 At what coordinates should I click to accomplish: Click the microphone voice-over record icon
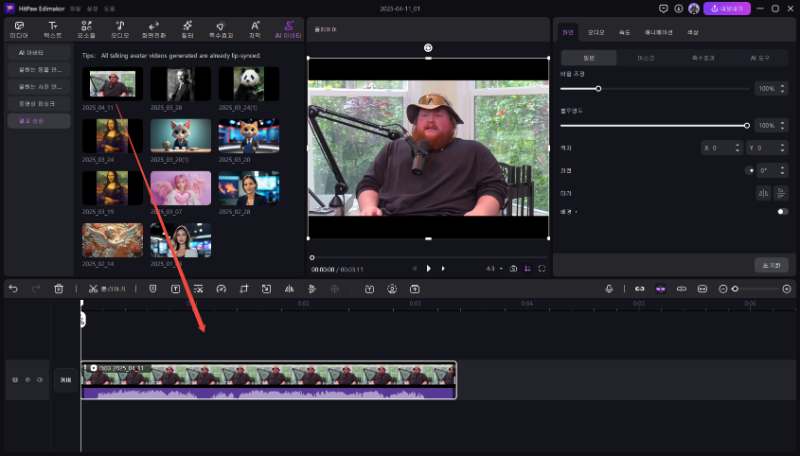tap(608, 288)
